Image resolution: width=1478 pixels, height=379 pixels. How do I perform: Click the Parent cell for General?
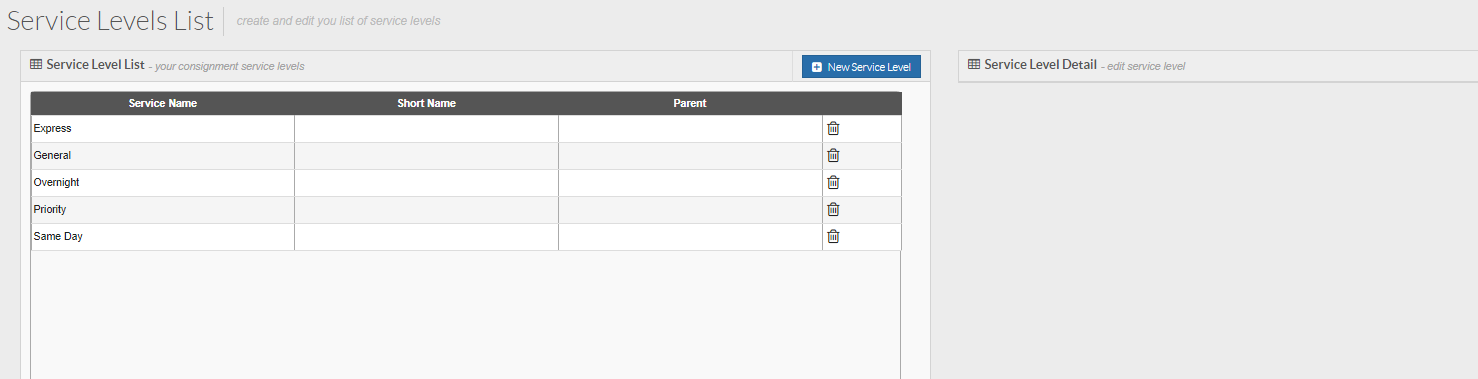[690, 155]
